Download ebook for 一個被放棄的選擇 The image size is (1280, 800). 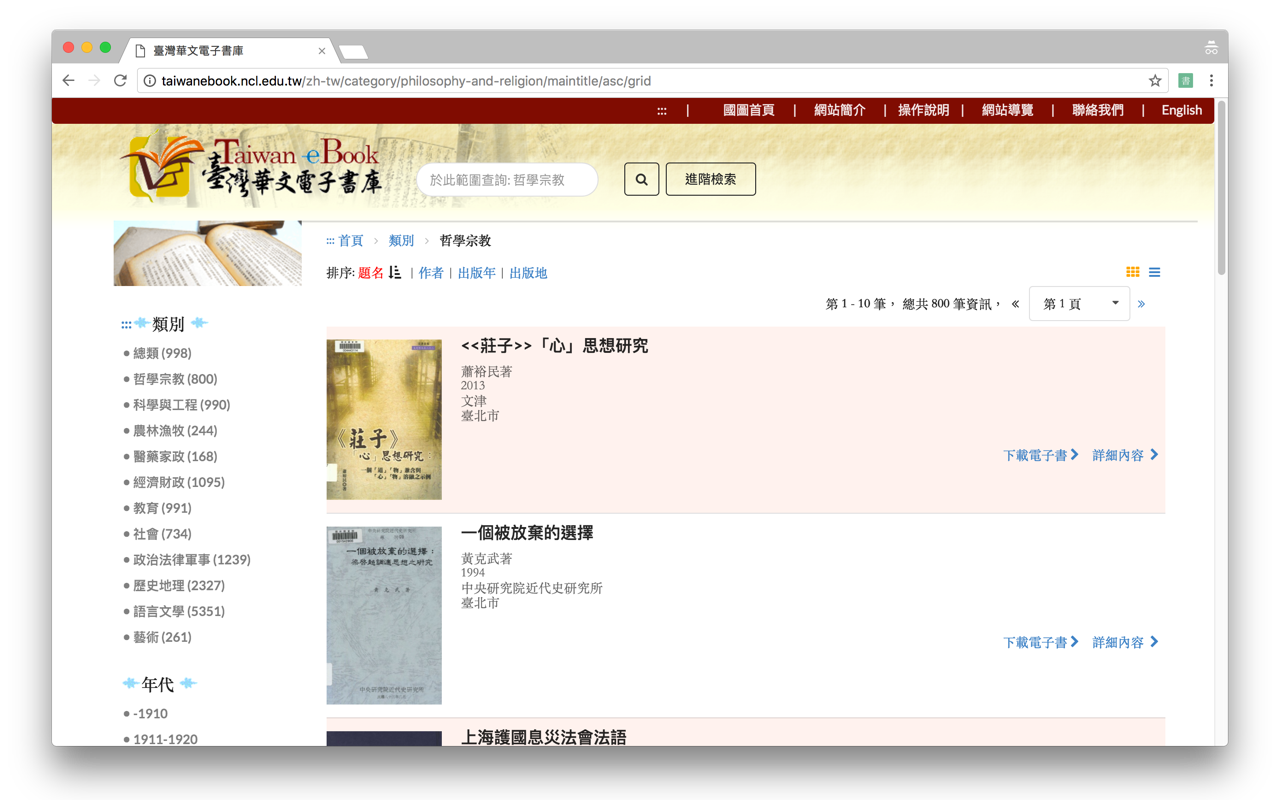click(1040, 642)
